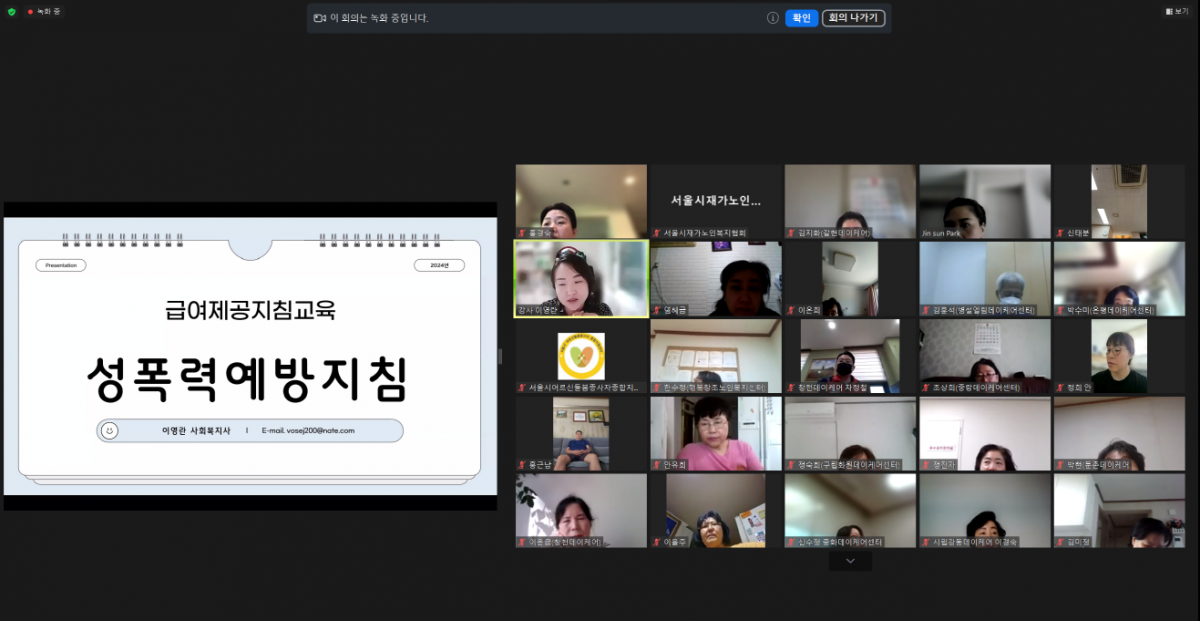
Task: Click the info icon in the recording banner
Action: click(772, 18)
